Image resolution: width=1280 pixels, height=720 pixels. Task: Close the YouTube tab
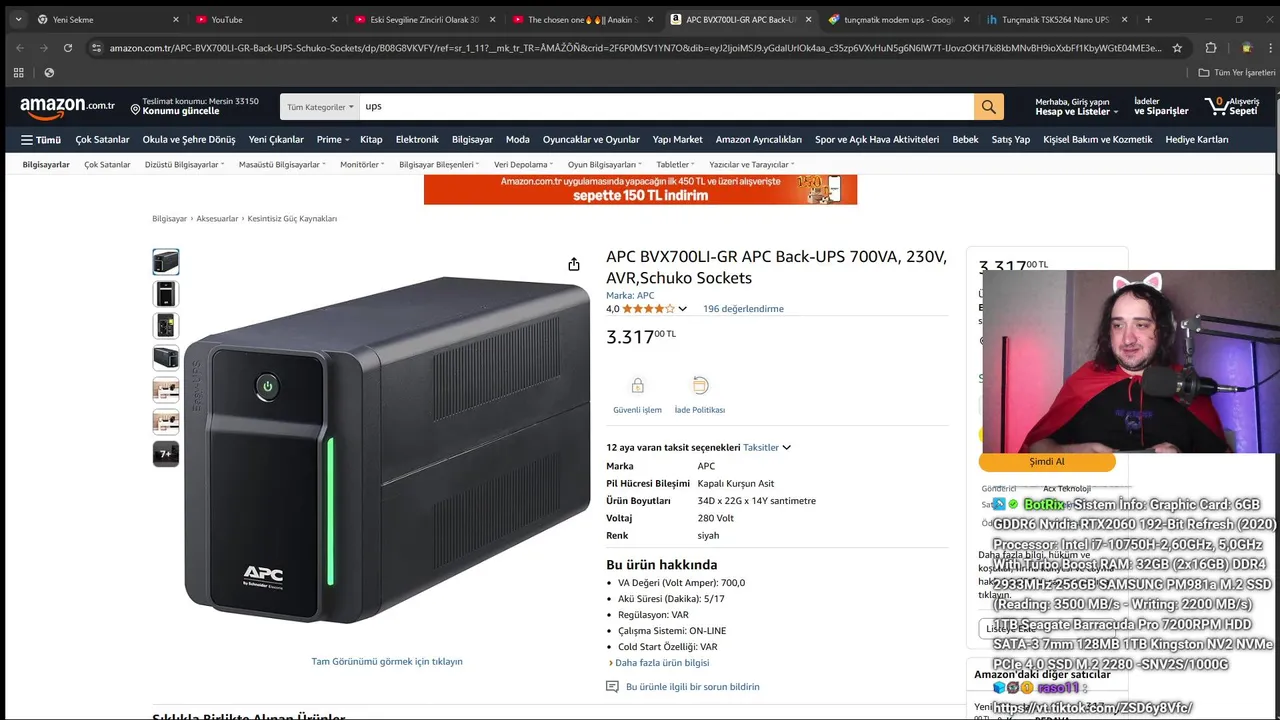pos(333,19)
